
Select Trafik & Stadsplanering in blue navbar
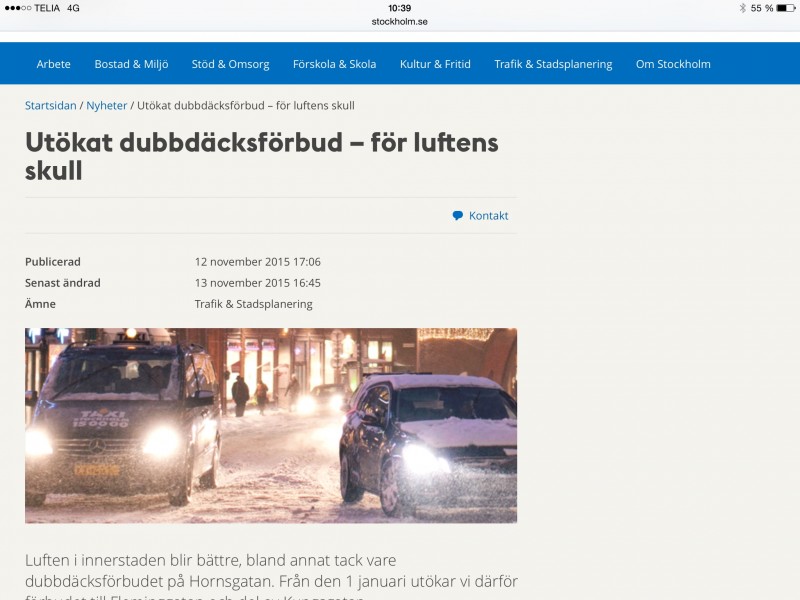coord(553,64)
